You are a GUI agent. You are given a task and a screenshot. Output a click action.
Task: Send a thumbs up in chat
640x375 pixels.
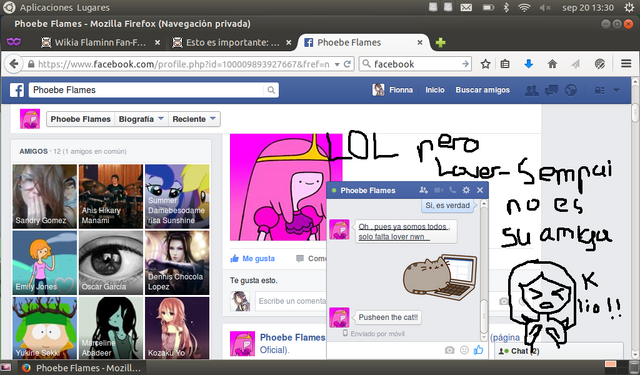[x=478, y=350]
